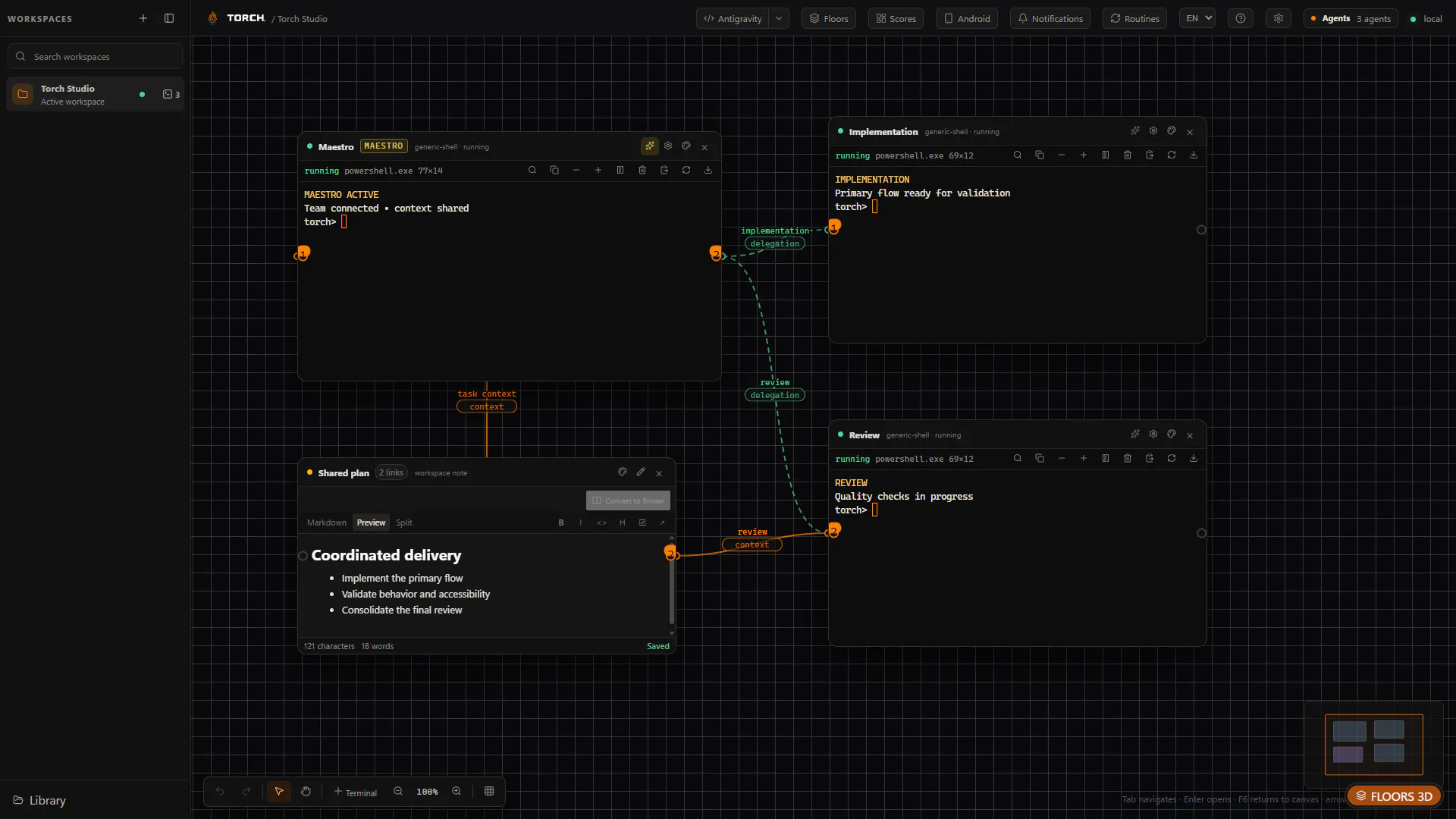The image size is (1456, 819).
Task: Toggle sparkle mode on Review panel
Action: [1135, 435]
